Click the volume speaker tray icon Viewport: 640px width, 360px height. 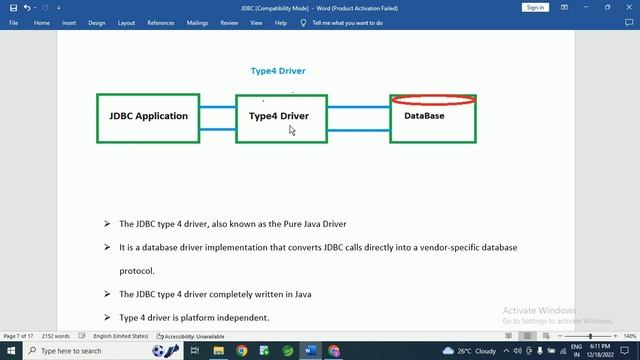[x=518, y=351]
